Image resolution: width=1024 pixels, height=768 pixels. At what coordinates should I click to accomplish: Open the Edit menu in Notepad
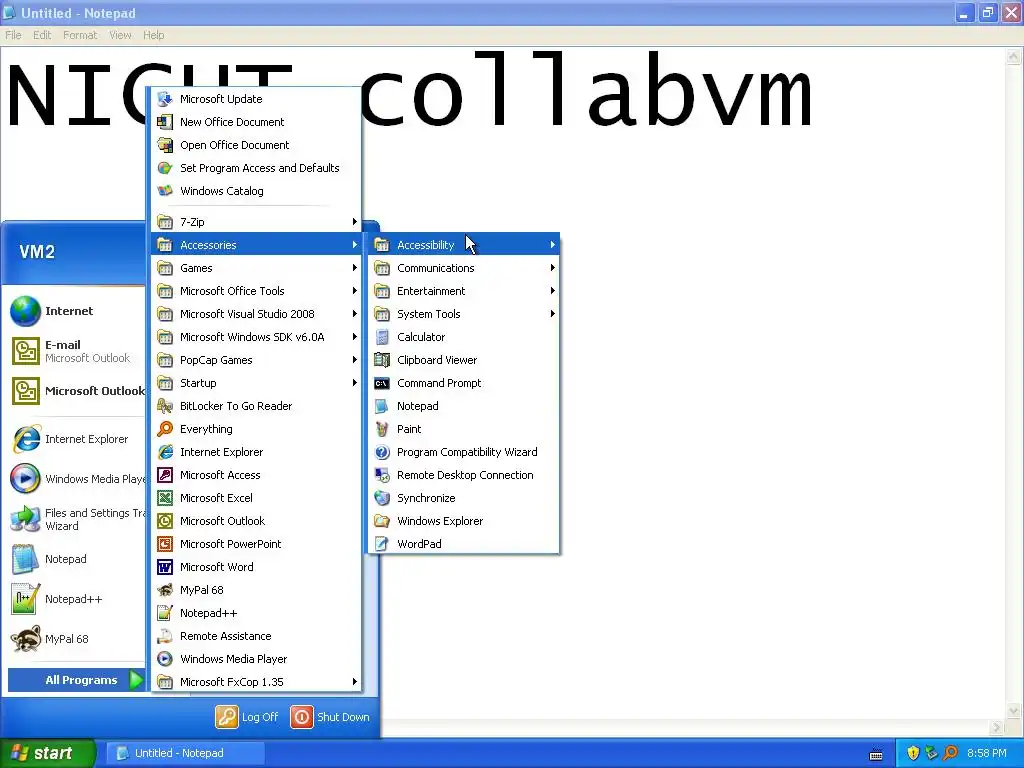pos(42,35)
